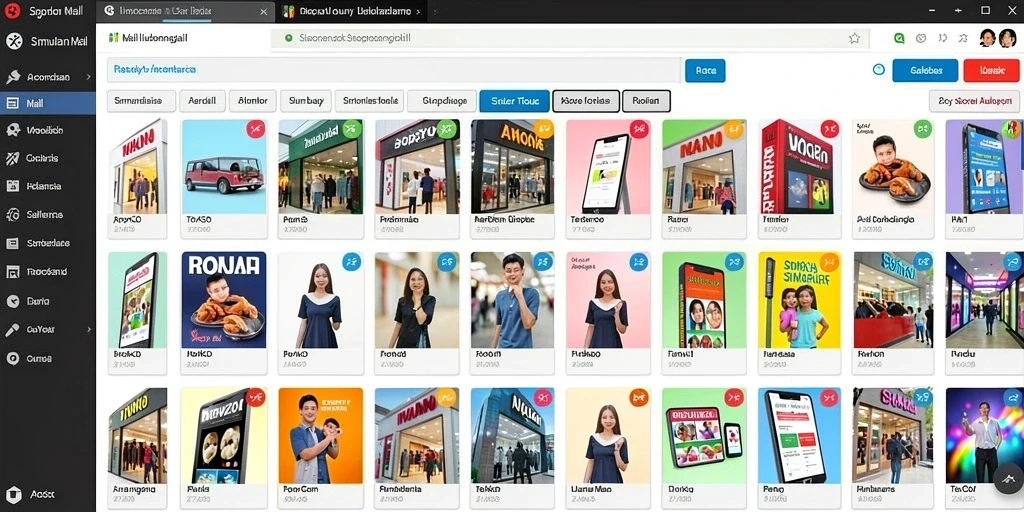Click the GaYoar pencil icon in the sidebar

click(12, 330)
